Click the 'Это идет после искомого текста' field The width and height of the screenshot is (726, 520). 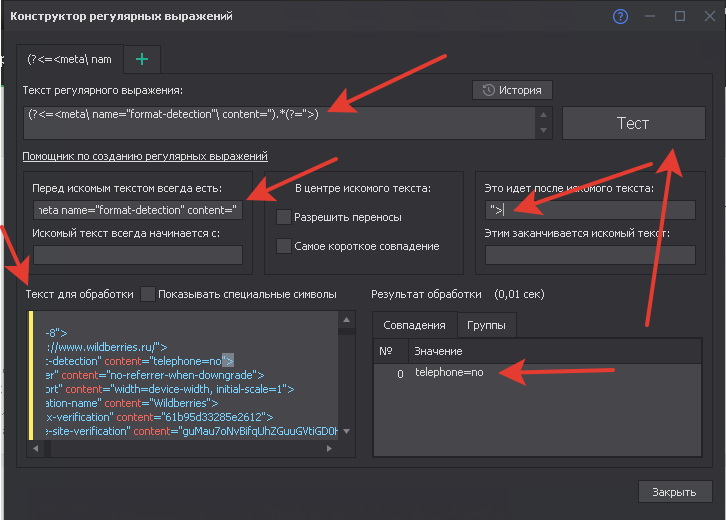point(590,210)
